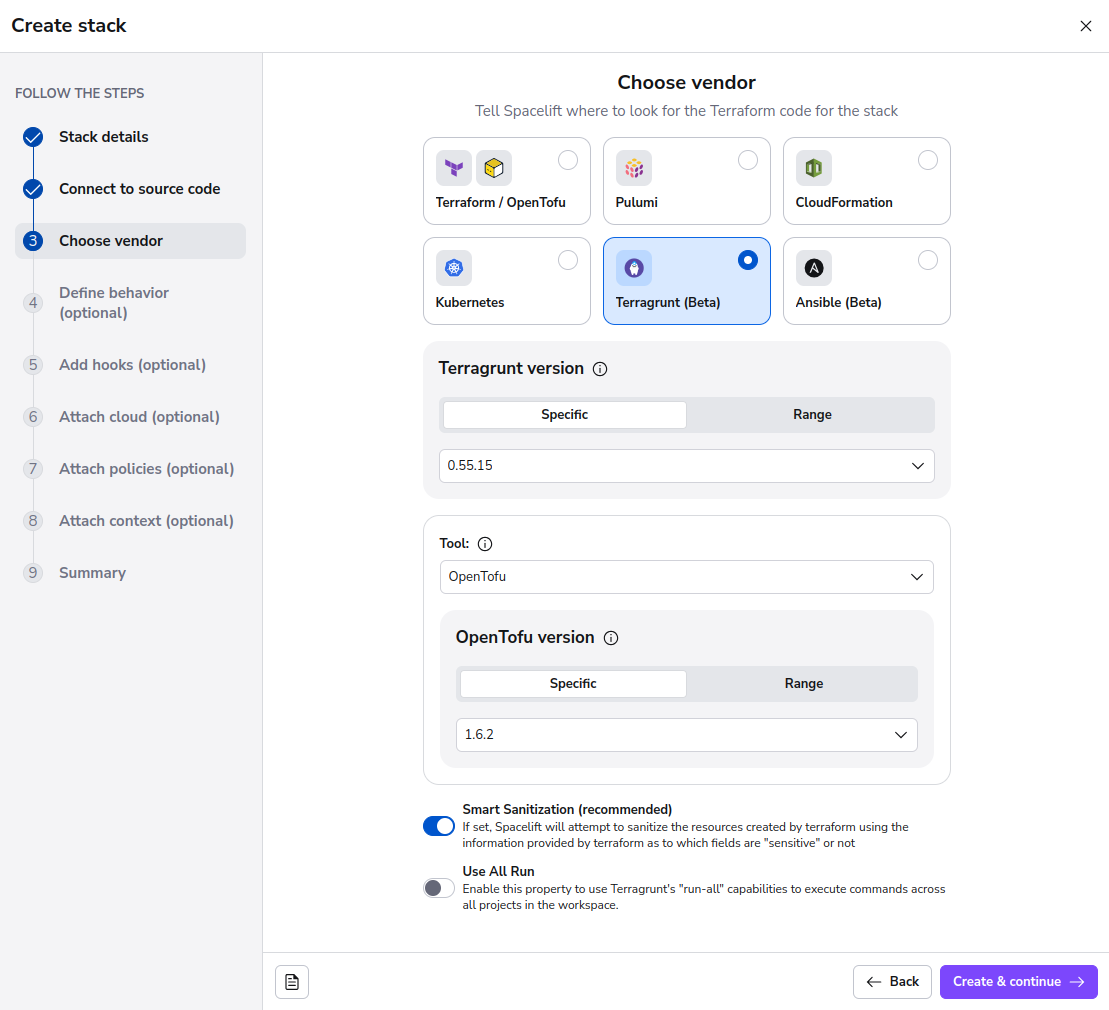The height and width of the screenshot is (1010, 1109).
Task: Open the OpenTofu version dropdown
Action: (686, 734)
